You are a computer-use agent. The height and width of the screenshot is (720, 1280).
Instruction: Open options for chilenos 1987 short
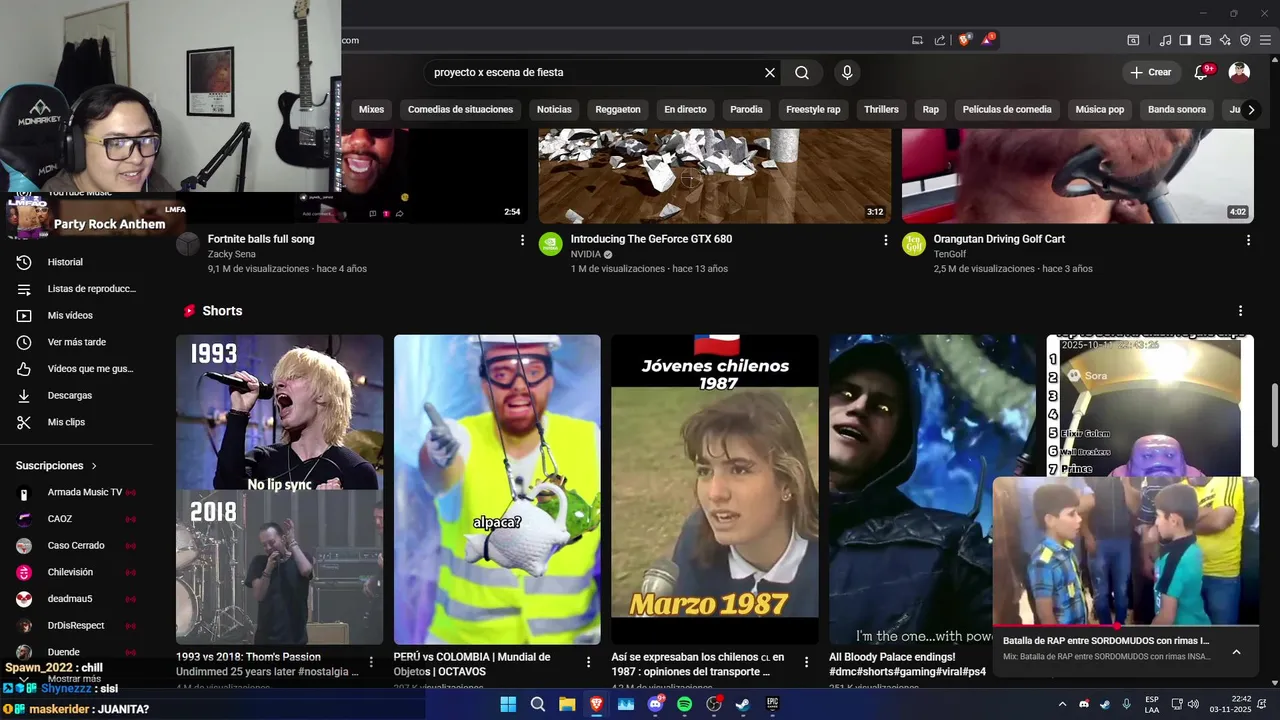tap(806, 662)
